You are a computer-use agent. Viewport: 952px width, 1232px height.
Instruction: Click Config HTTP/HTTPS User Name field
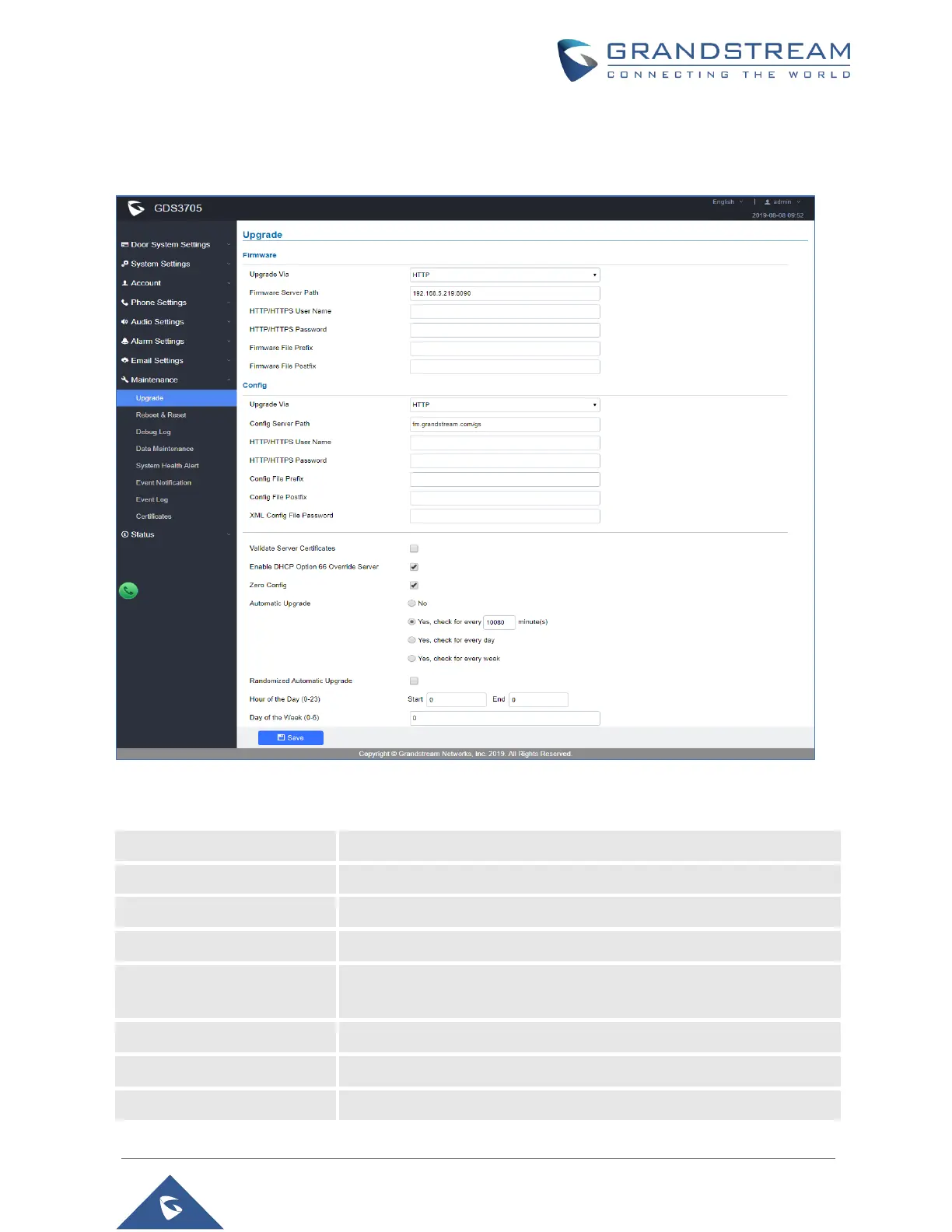click(x=505, y=443)
